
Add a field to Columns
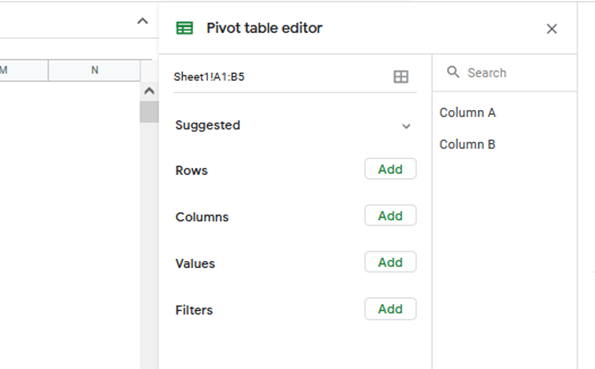tap(390, 216)
